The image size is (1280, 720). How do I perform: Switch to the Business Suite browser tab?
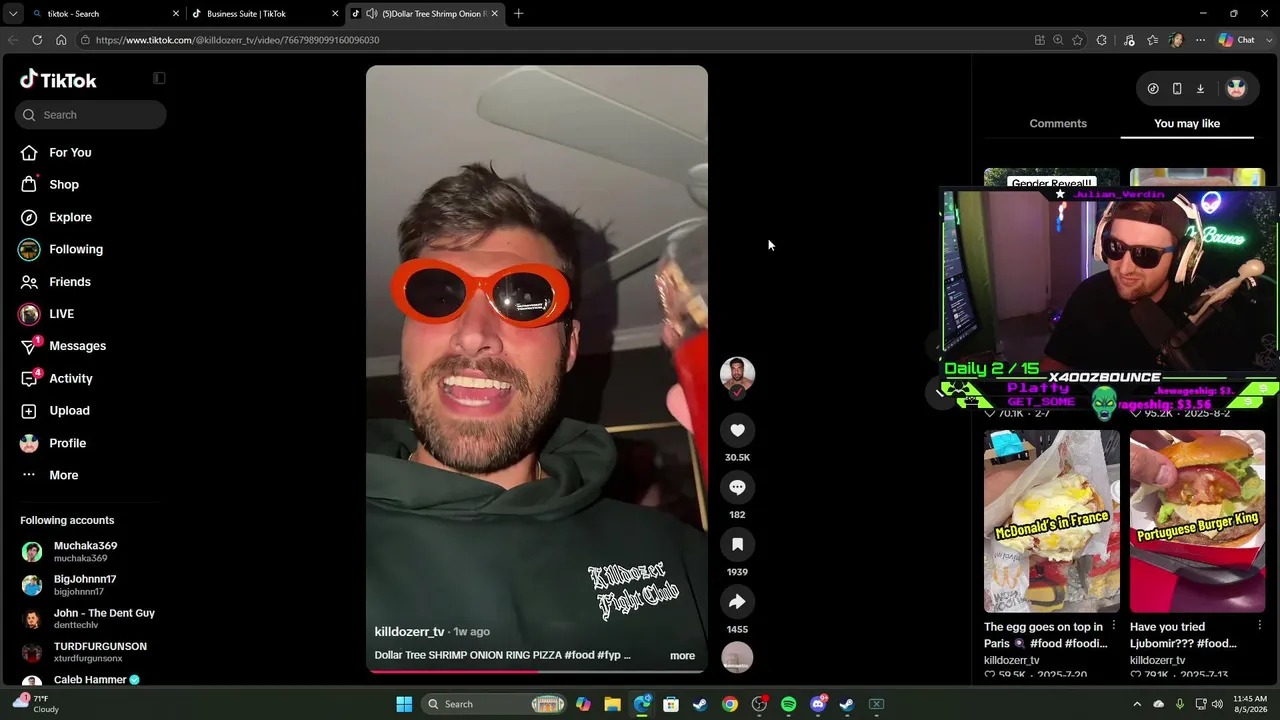(x=265, y=14)
